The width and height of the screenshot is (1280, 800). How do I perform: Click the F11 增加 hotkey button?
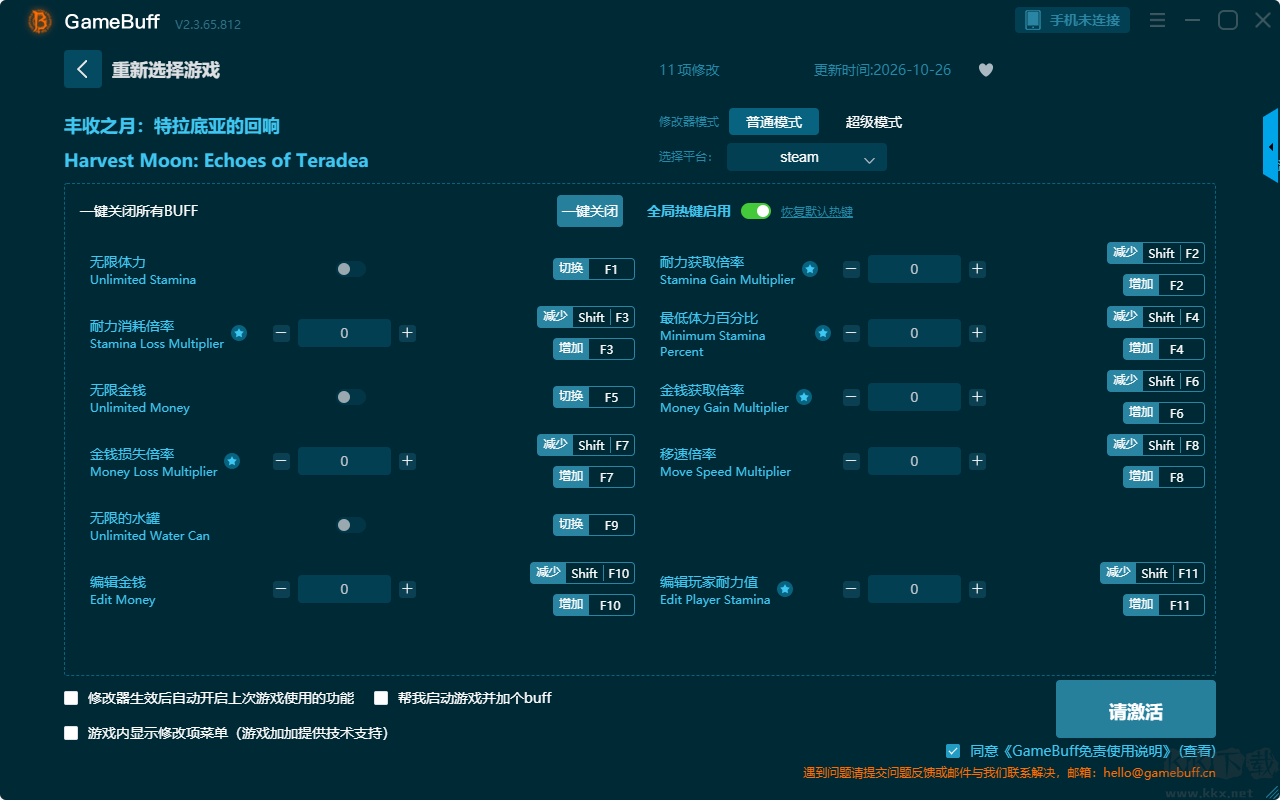click(x=1164, y=605)
